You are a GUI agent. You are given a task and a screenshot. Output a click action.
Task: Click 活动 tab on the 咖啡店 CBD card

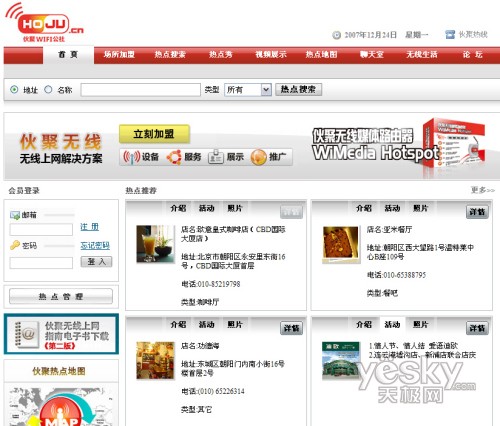206,208
